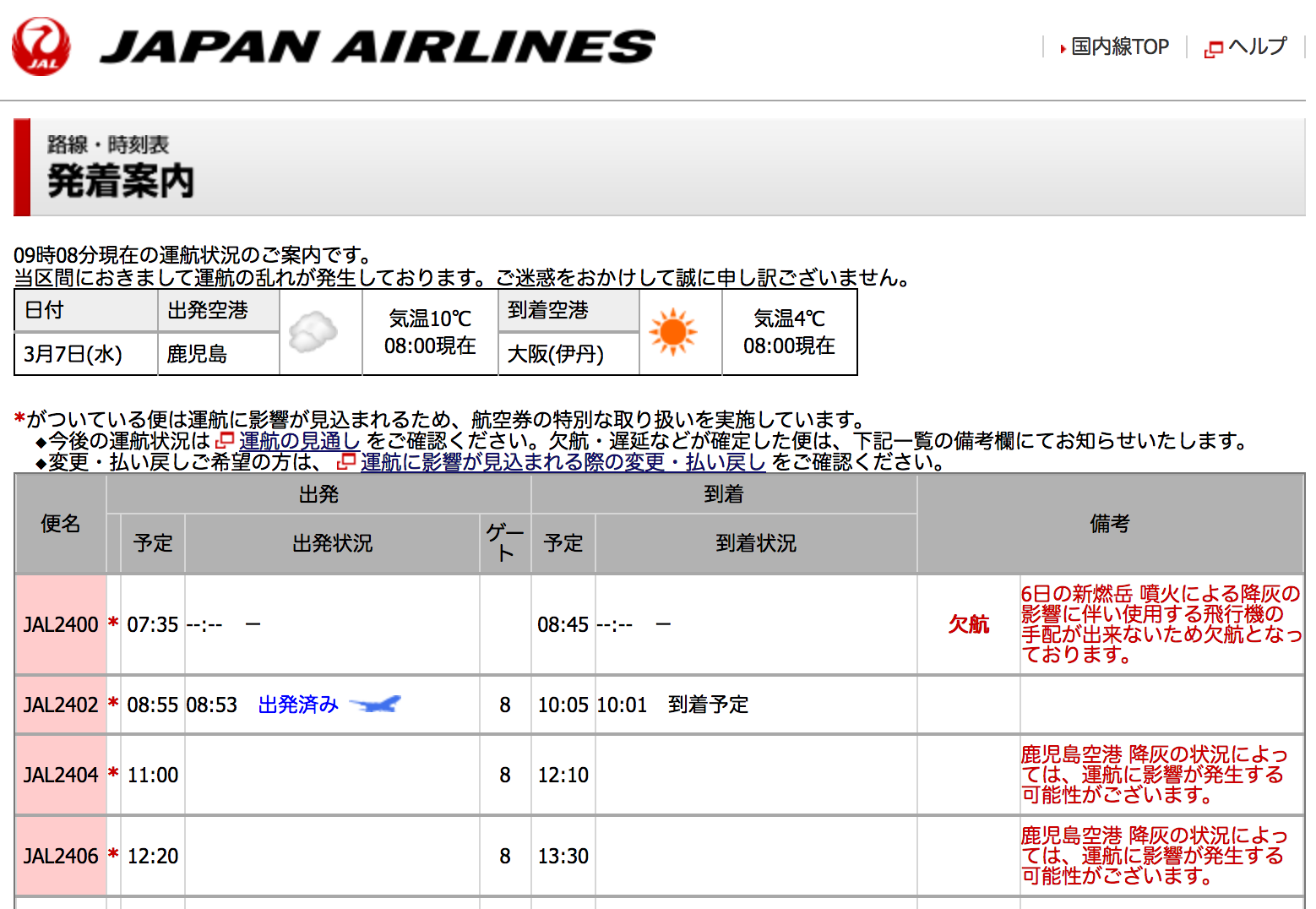This screenshot has height=909, width=1316.
Task: Click the red asterisk next to JAL2400
Action: tap(113, 623)
